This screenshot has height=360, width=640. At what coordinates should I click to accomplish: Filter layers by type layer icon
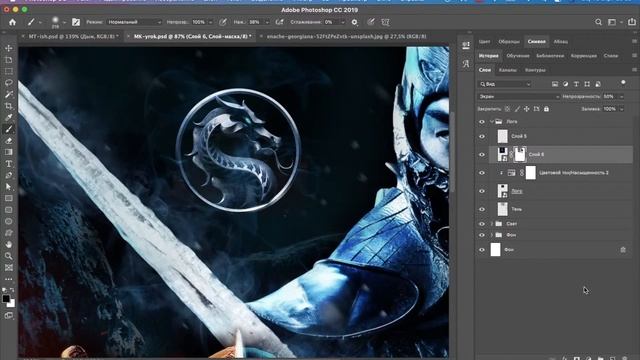click(576, 84)
